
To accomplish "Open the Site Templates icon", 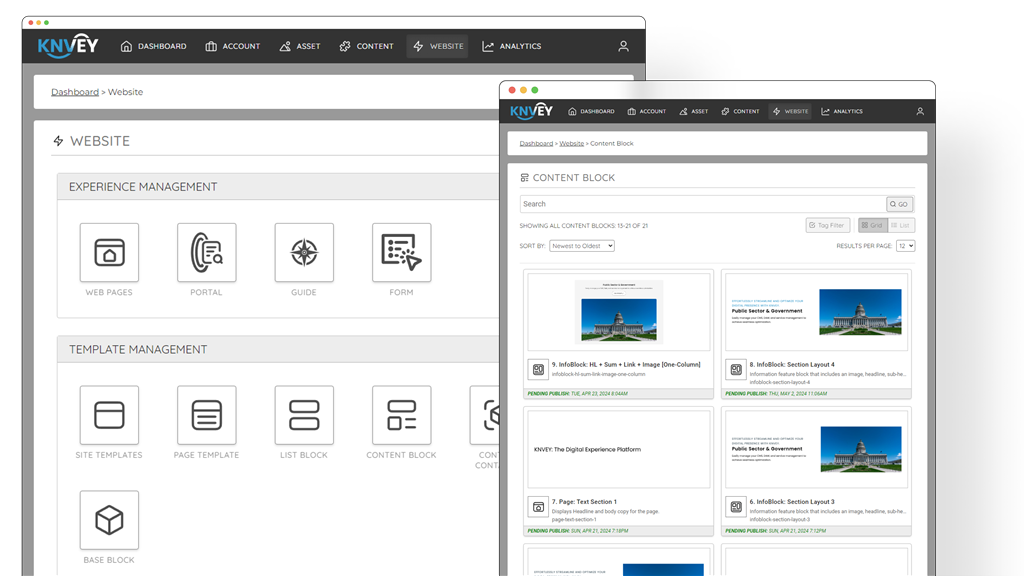I will [109, 415].
